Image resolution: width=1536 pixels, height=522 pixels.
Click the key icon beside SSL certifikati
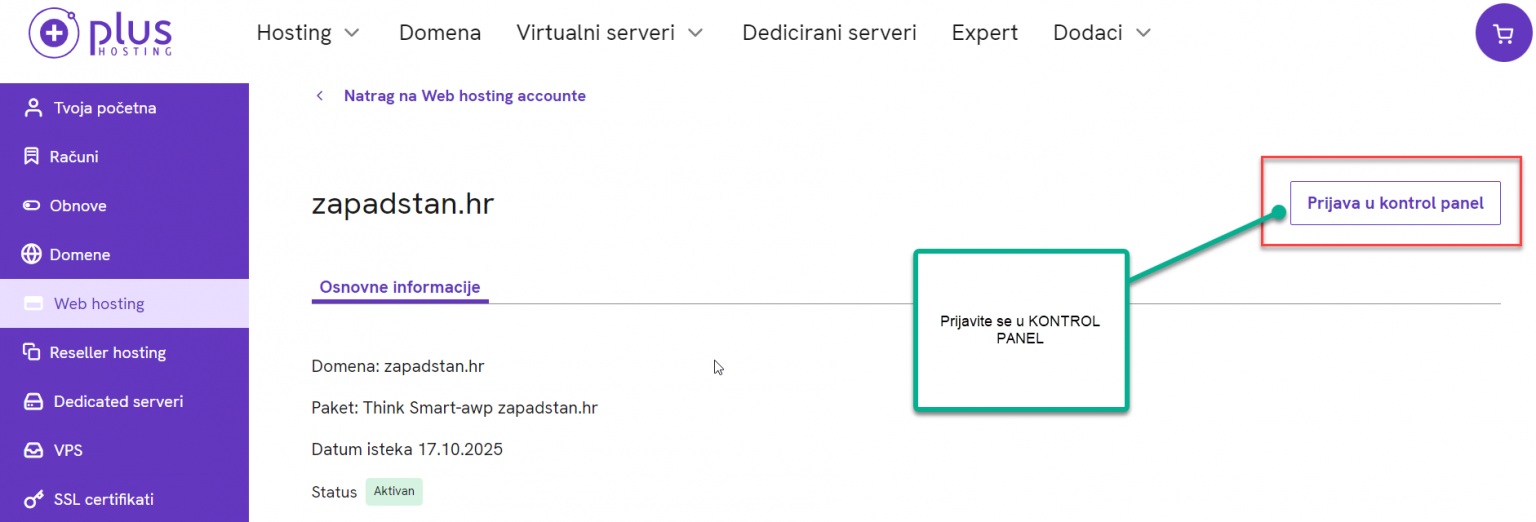[34, 500]
